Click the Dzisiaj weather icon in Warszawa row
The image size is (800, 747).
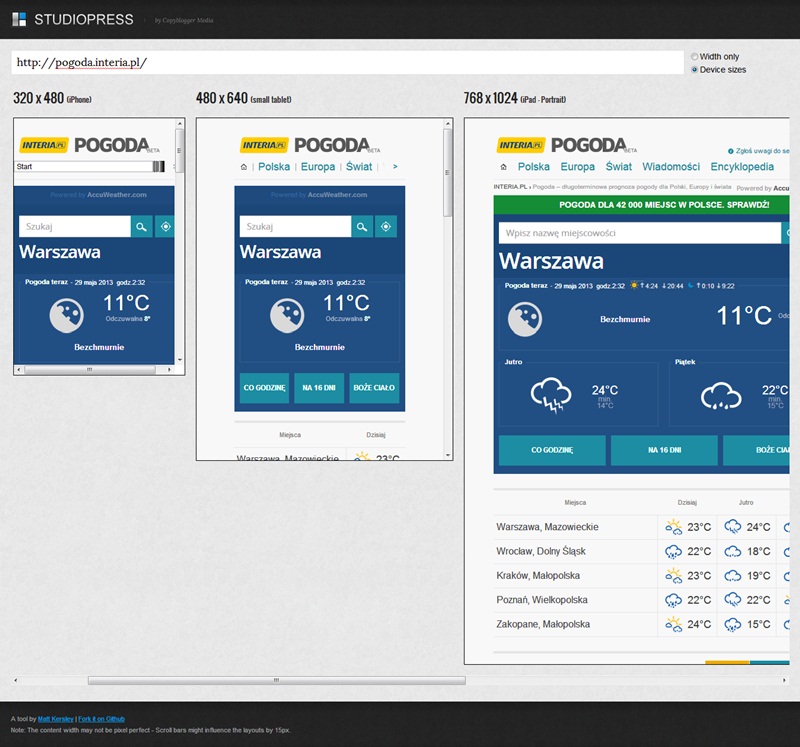click(x=673, y=527)
